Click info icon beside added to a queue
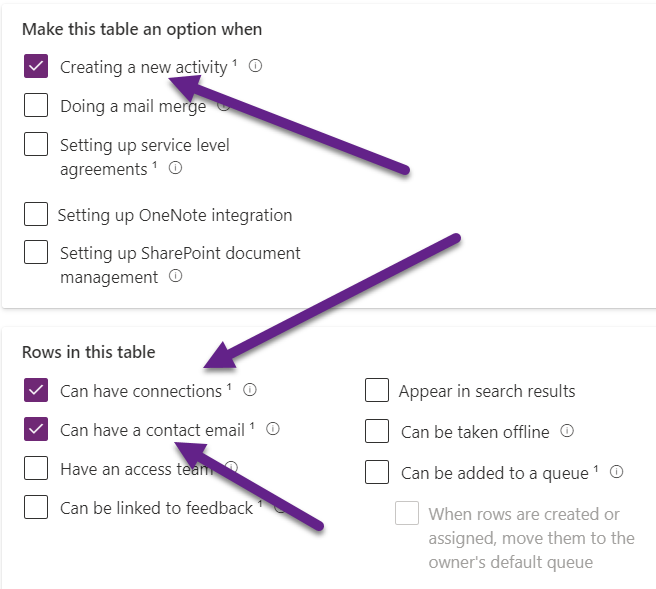The image size is (656, 589). pos(617,472)
